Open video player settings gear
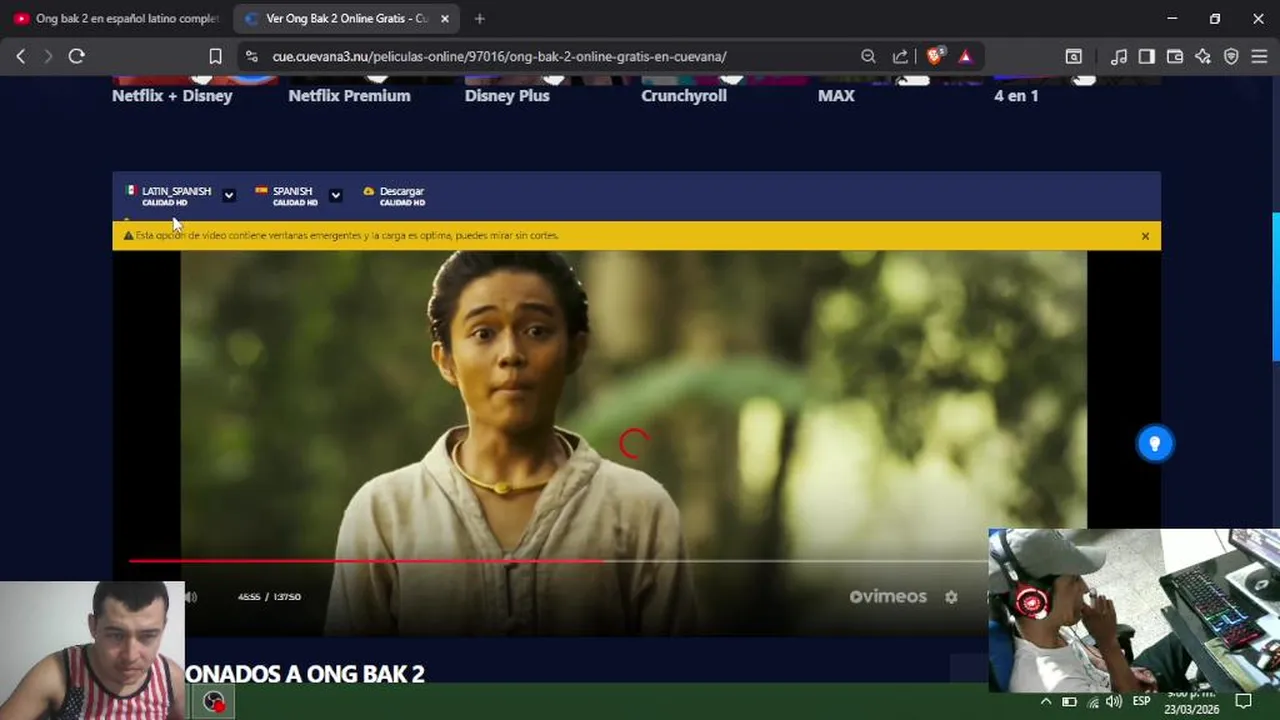Screen dimensions: 1280x720 [x=951, y=597]
